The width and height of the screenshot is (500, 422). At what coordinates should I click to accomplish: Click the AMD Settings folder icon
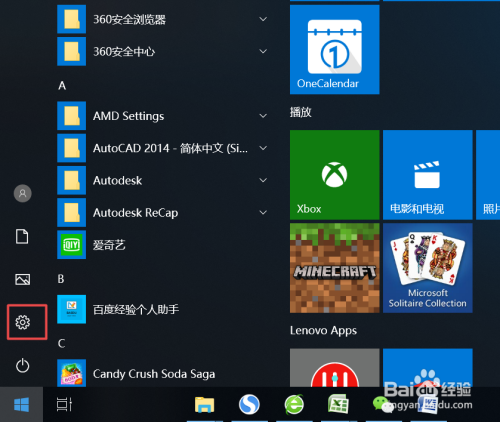point(71,116)
